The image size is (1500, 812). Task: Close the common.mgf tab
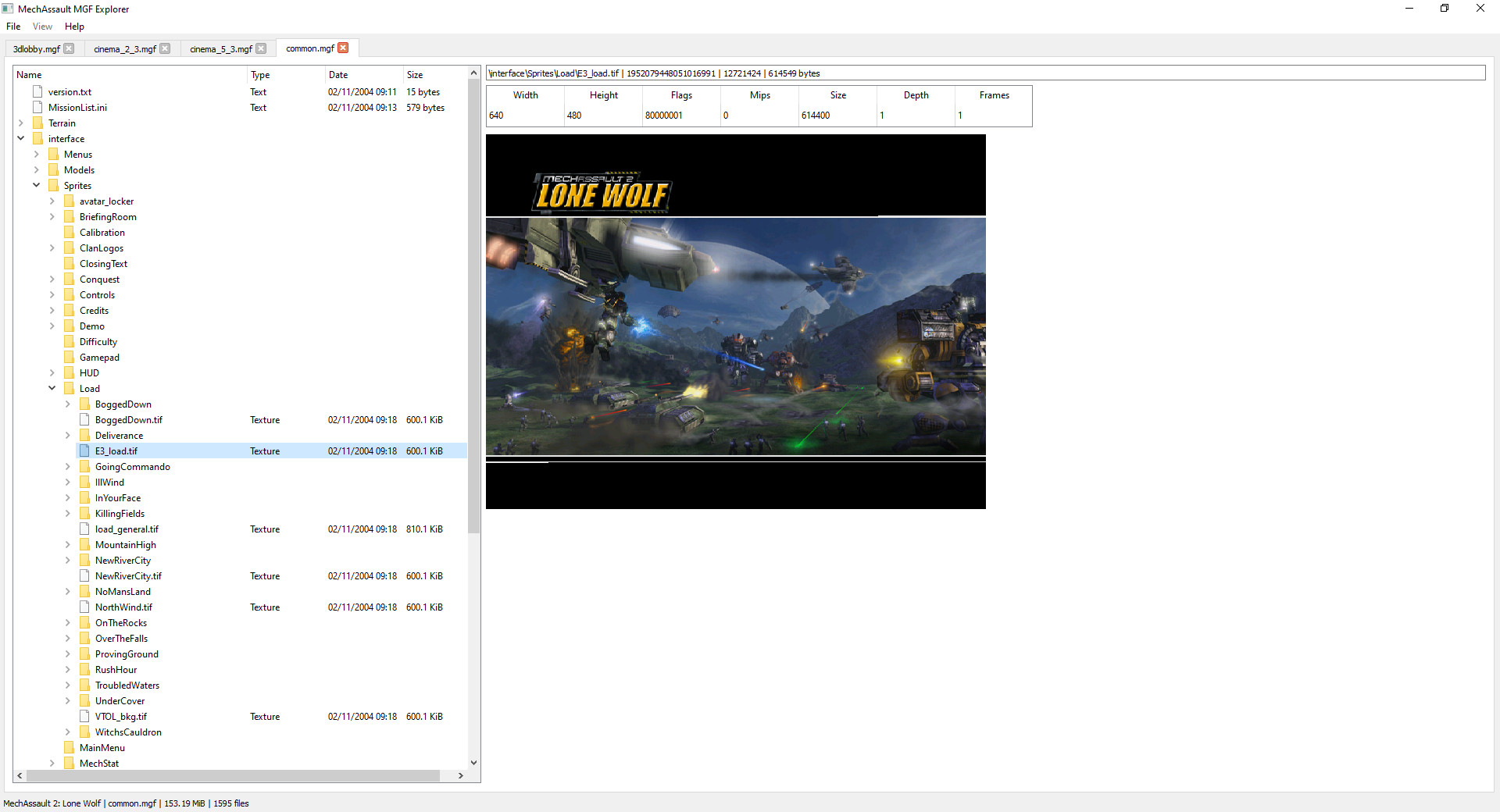(343, 48)
